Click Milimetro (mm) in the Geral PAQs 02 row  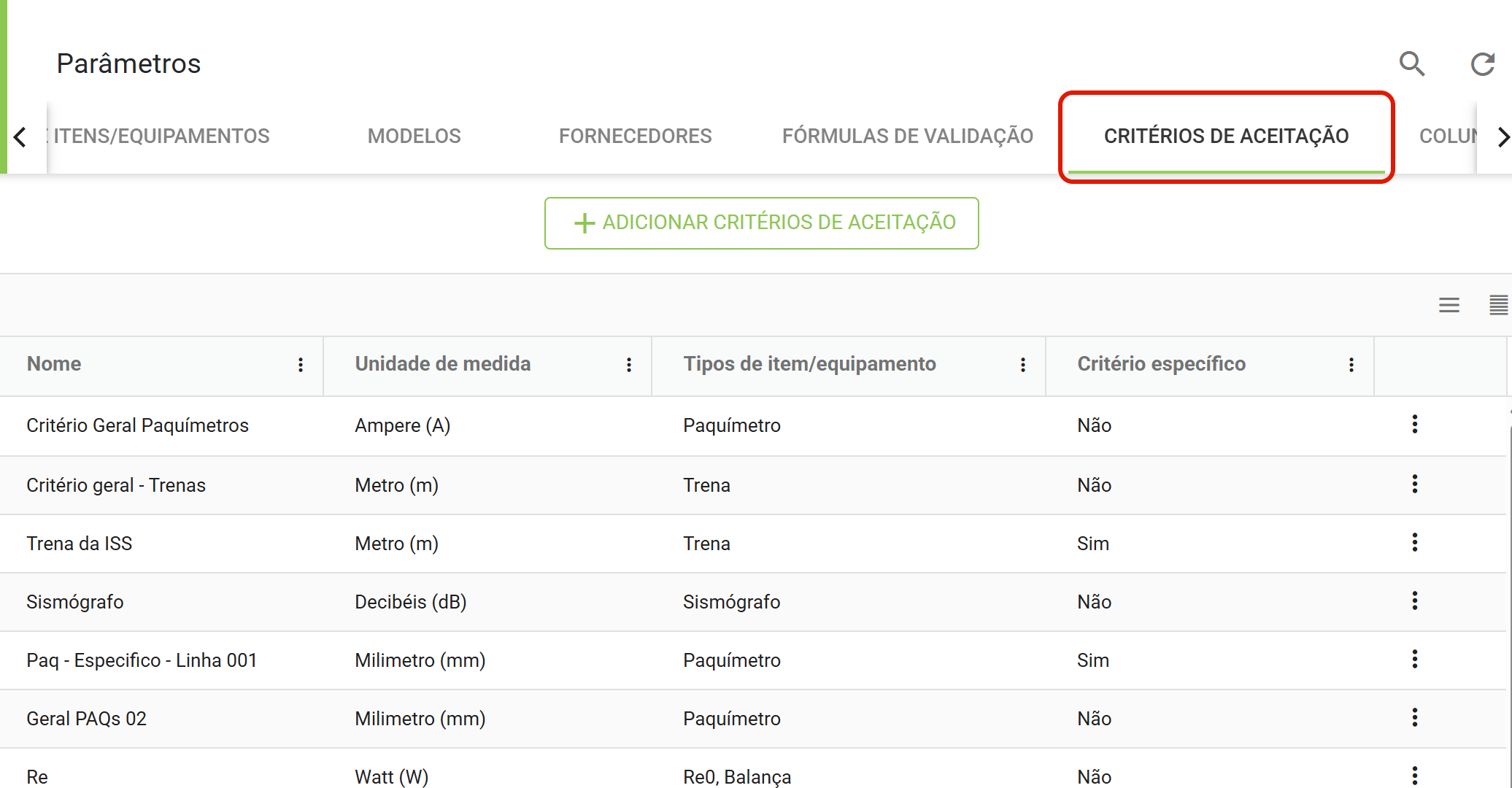(x=420, y=719)
